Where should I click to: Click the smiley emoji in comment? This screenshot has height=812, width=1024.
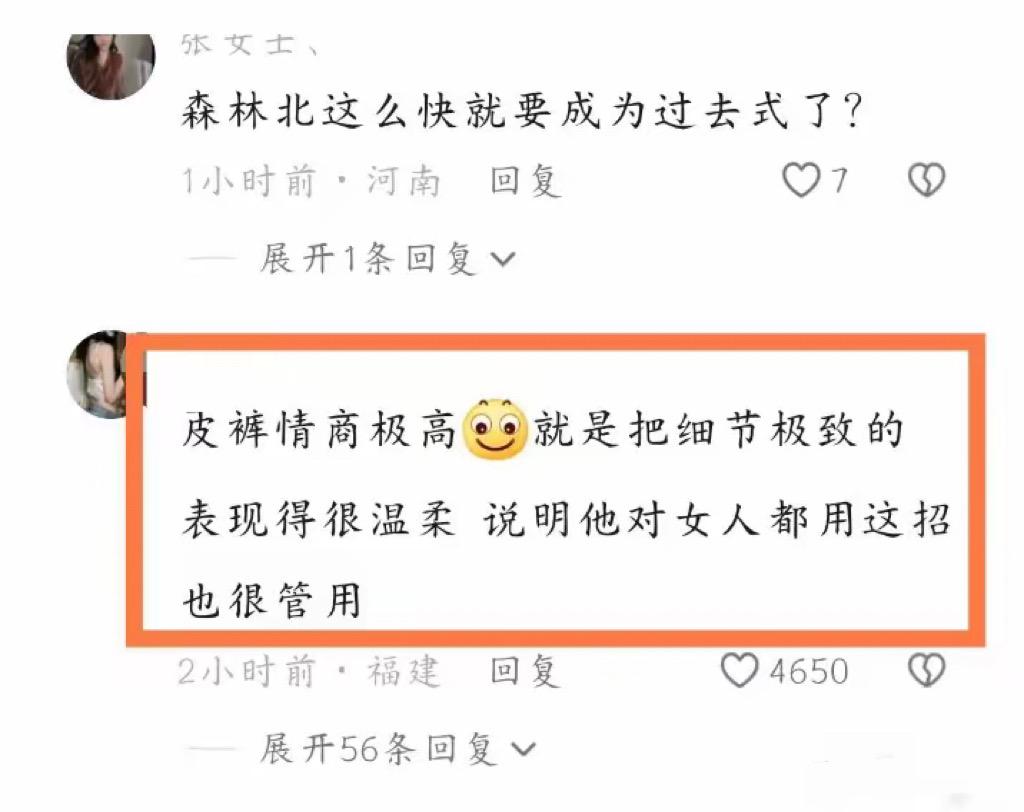(494, 429)
